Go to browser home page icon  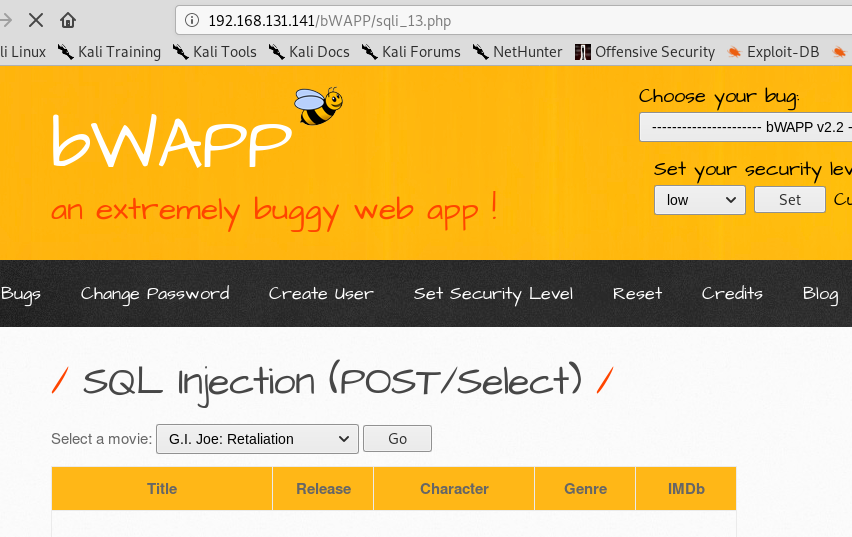68,21
